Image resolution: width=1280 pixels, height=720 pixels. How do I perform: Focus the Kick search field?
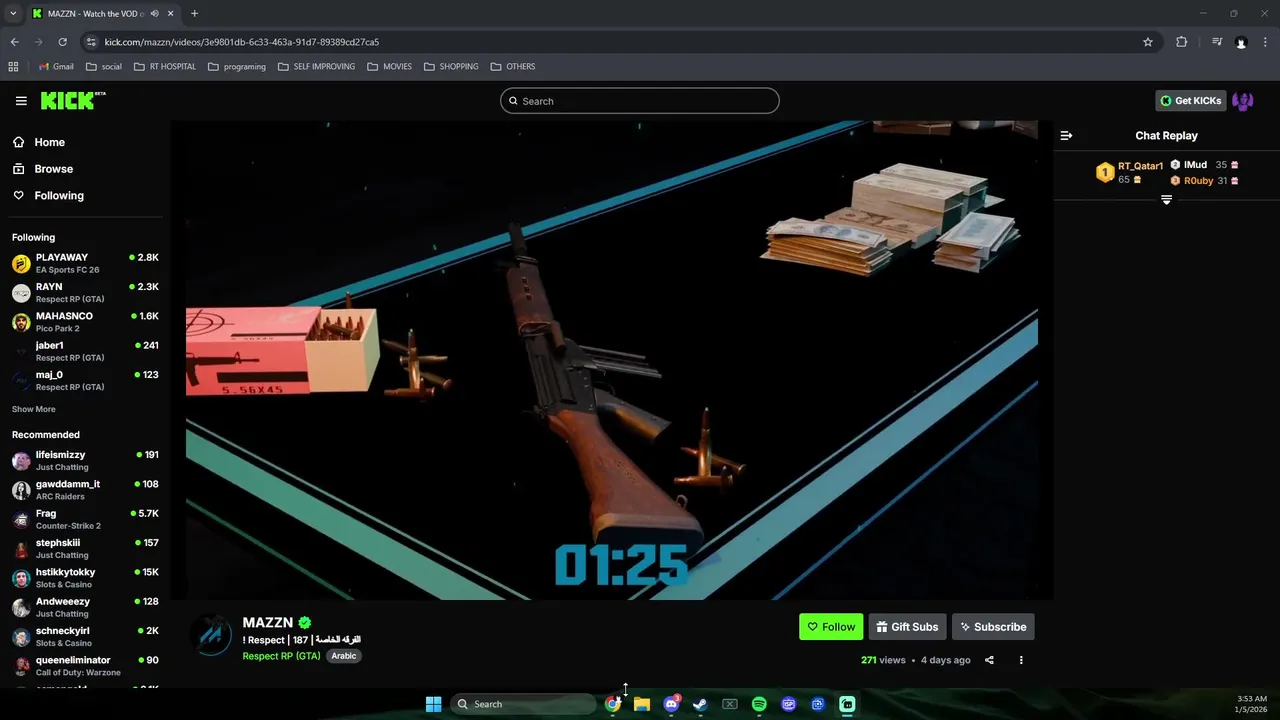[x=640, y=101]
